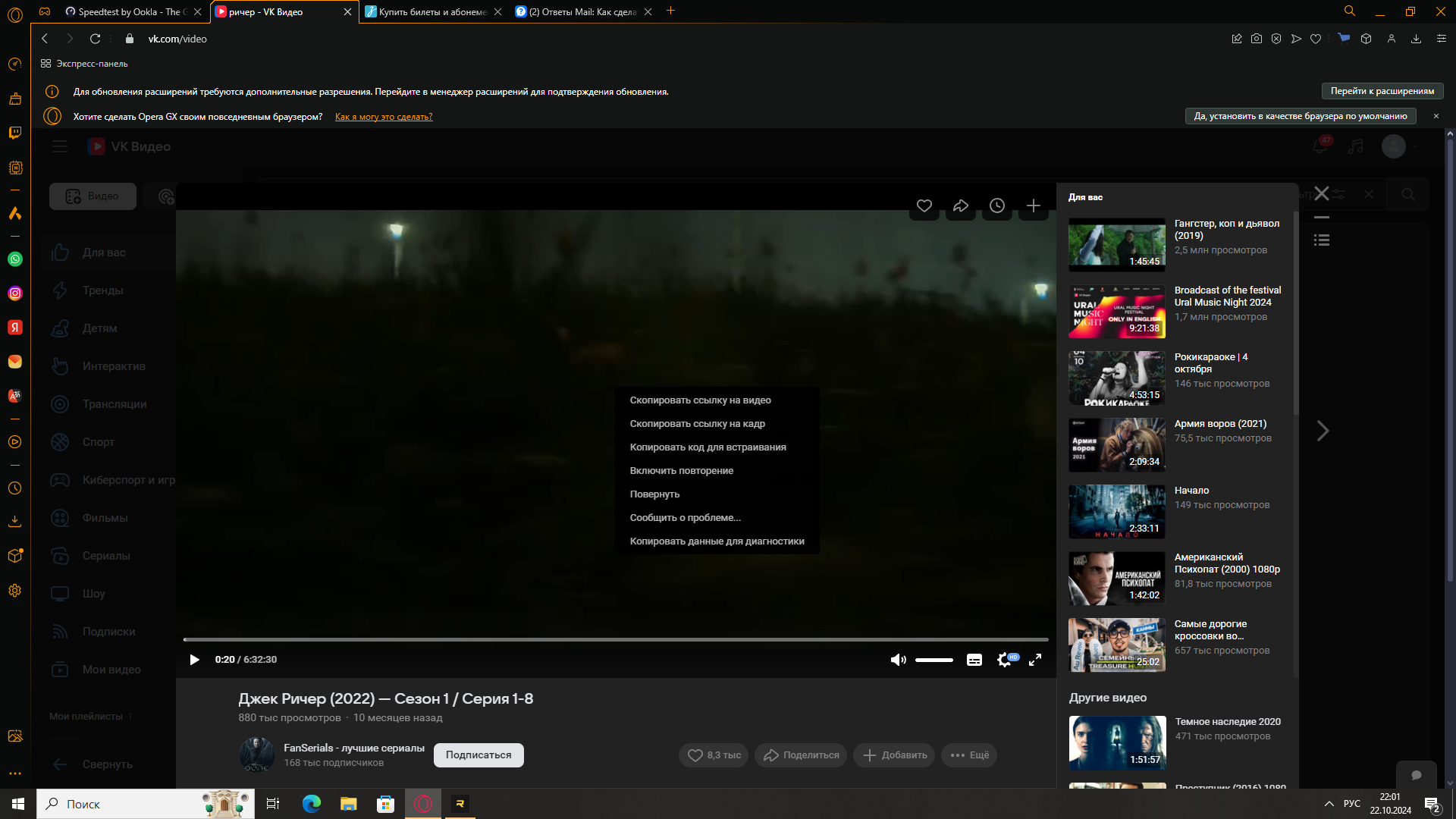Viewport: 1456px width, 819px height.
Task: Open the Easy Setup menu icon
Action: (1442, 39)
